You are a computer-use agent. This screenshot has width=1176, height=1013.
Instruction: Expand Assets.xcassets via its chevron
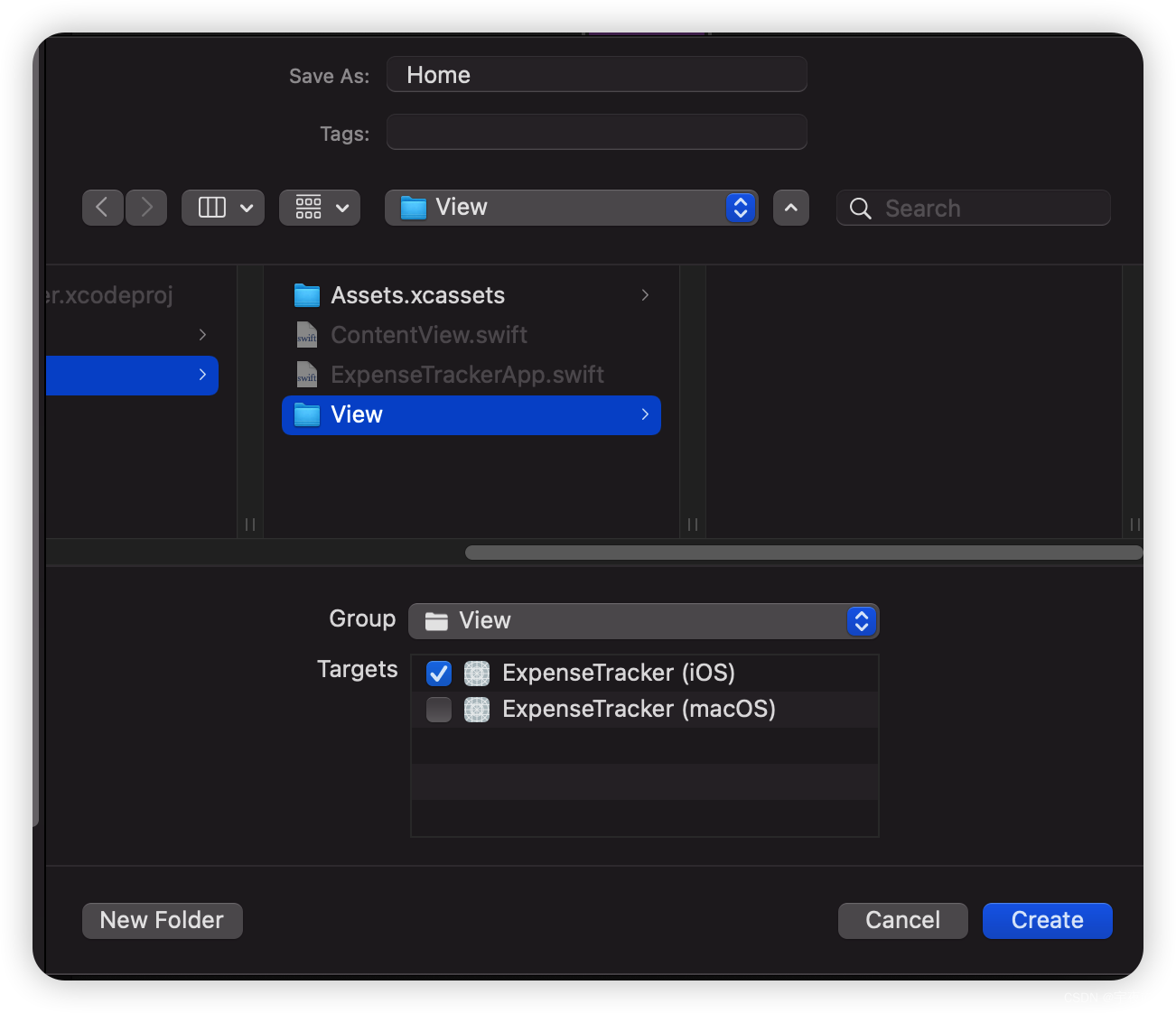645,295
